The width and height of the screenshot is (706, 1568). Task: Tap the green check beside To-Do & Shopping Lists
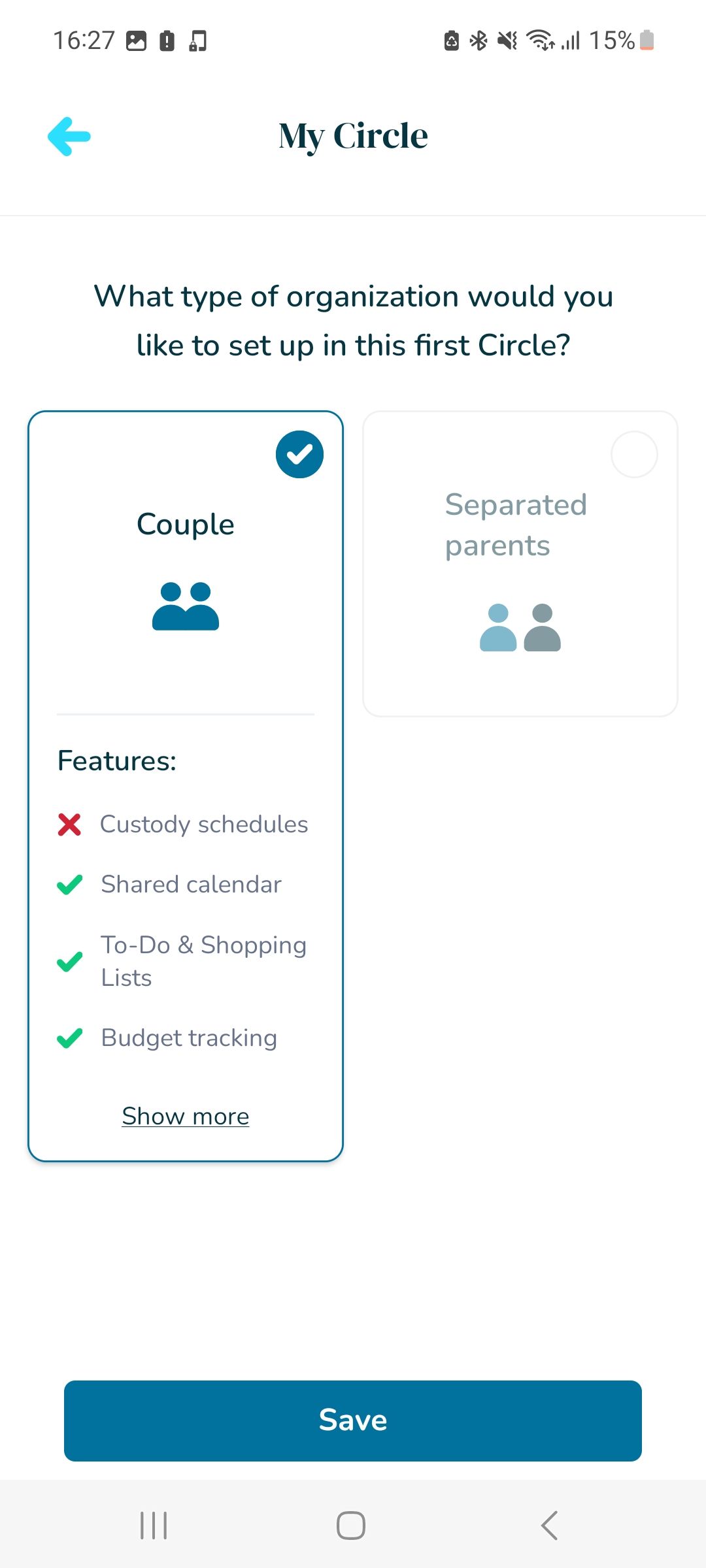[70, 960]
